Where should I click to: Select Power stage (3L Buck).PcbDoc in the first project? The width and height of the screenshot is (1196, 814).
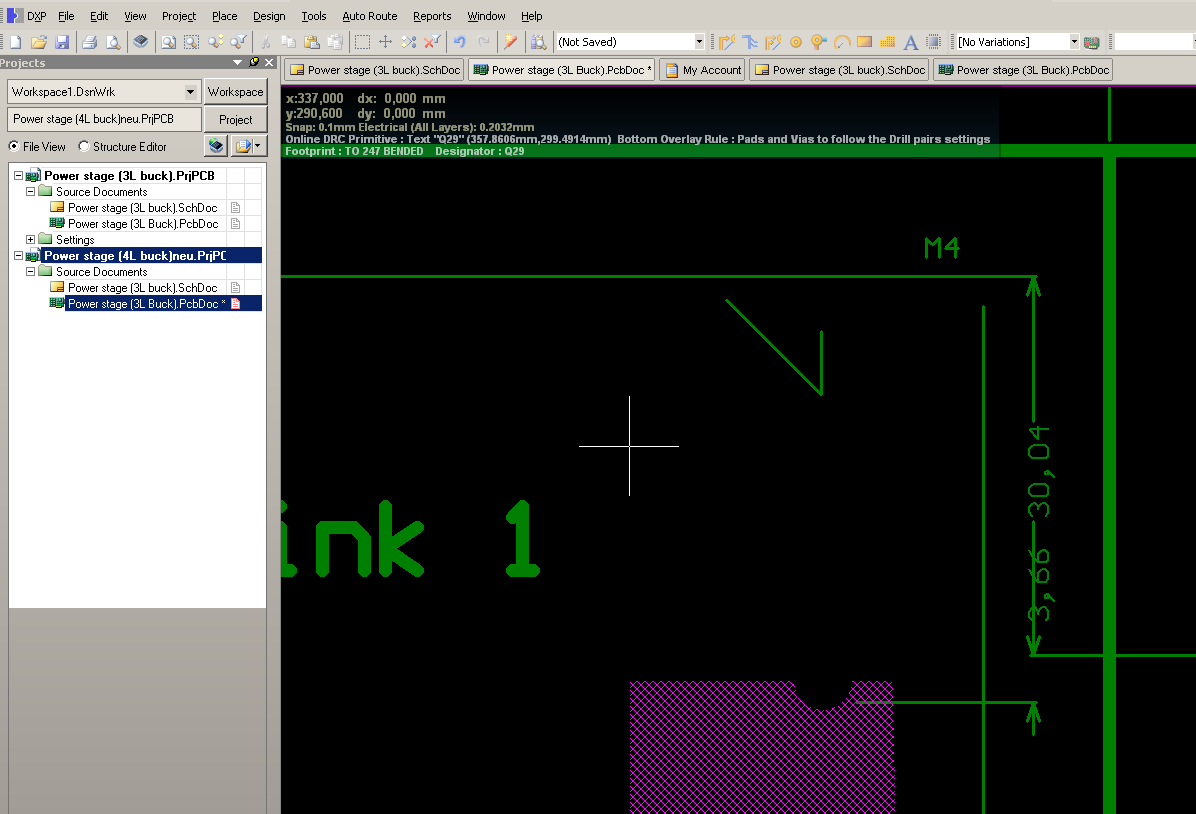tap(143, 224)
